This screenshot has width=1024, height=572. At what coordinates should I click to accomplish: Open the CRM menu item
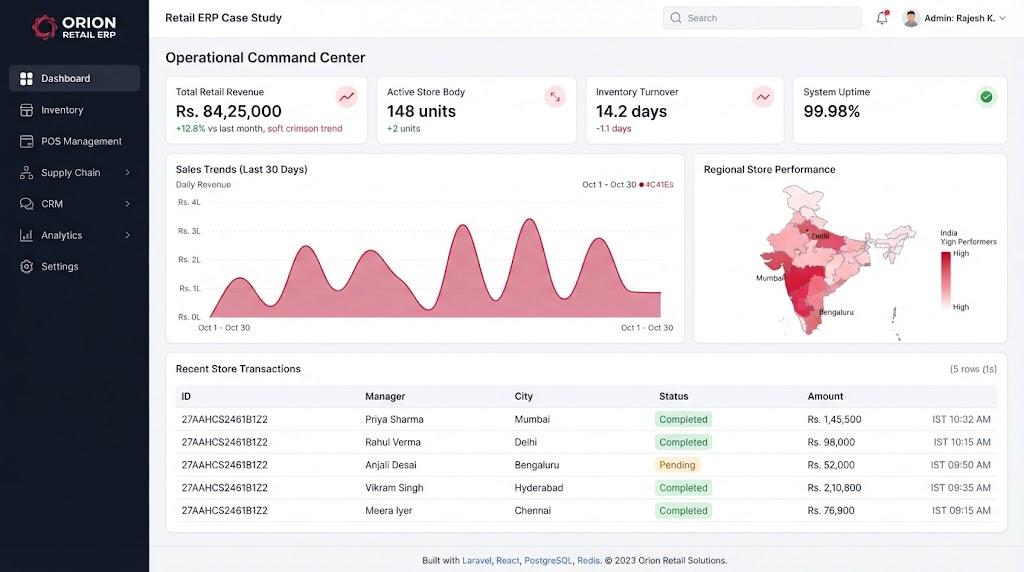(74, 204)
